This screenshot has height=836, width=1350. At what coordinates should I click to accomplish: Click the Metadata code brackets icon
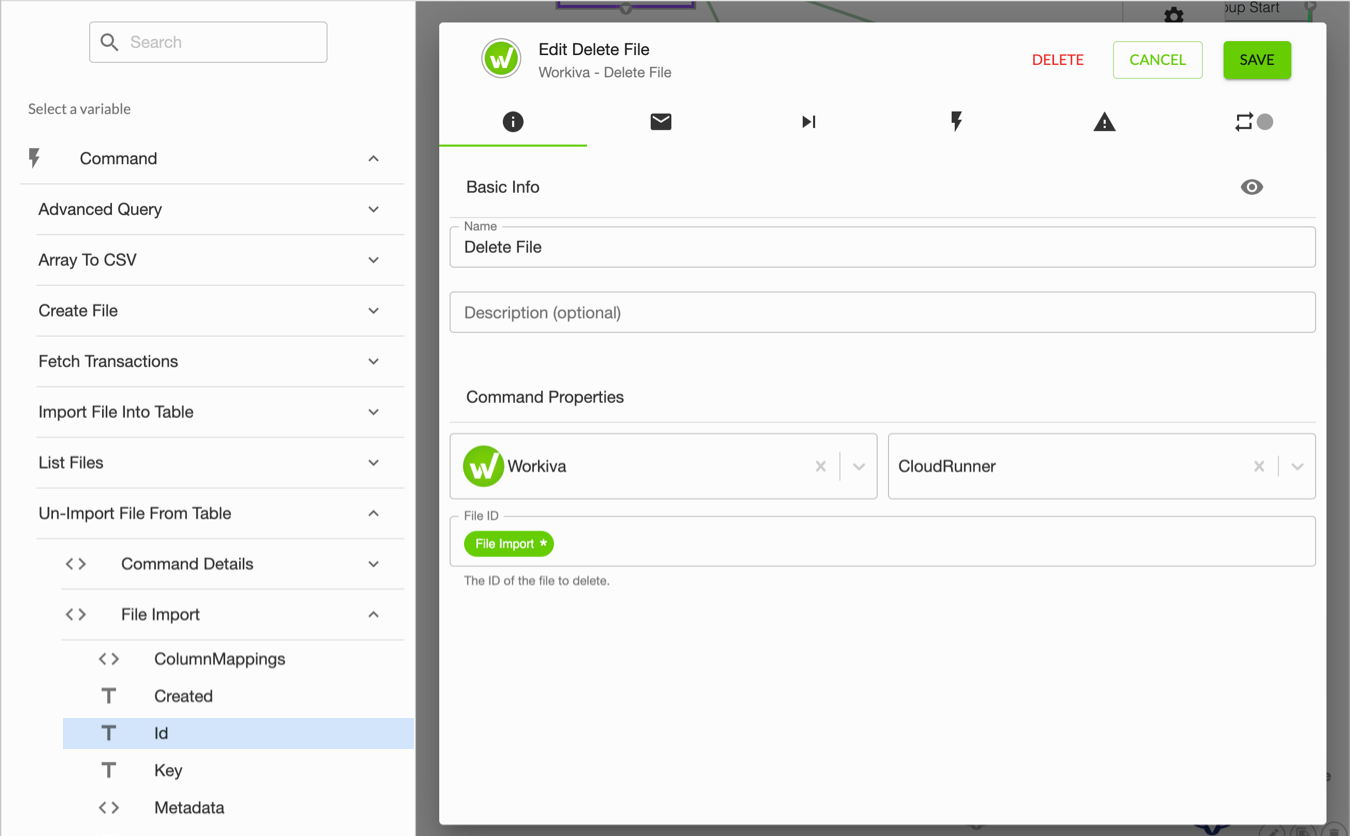109,807
